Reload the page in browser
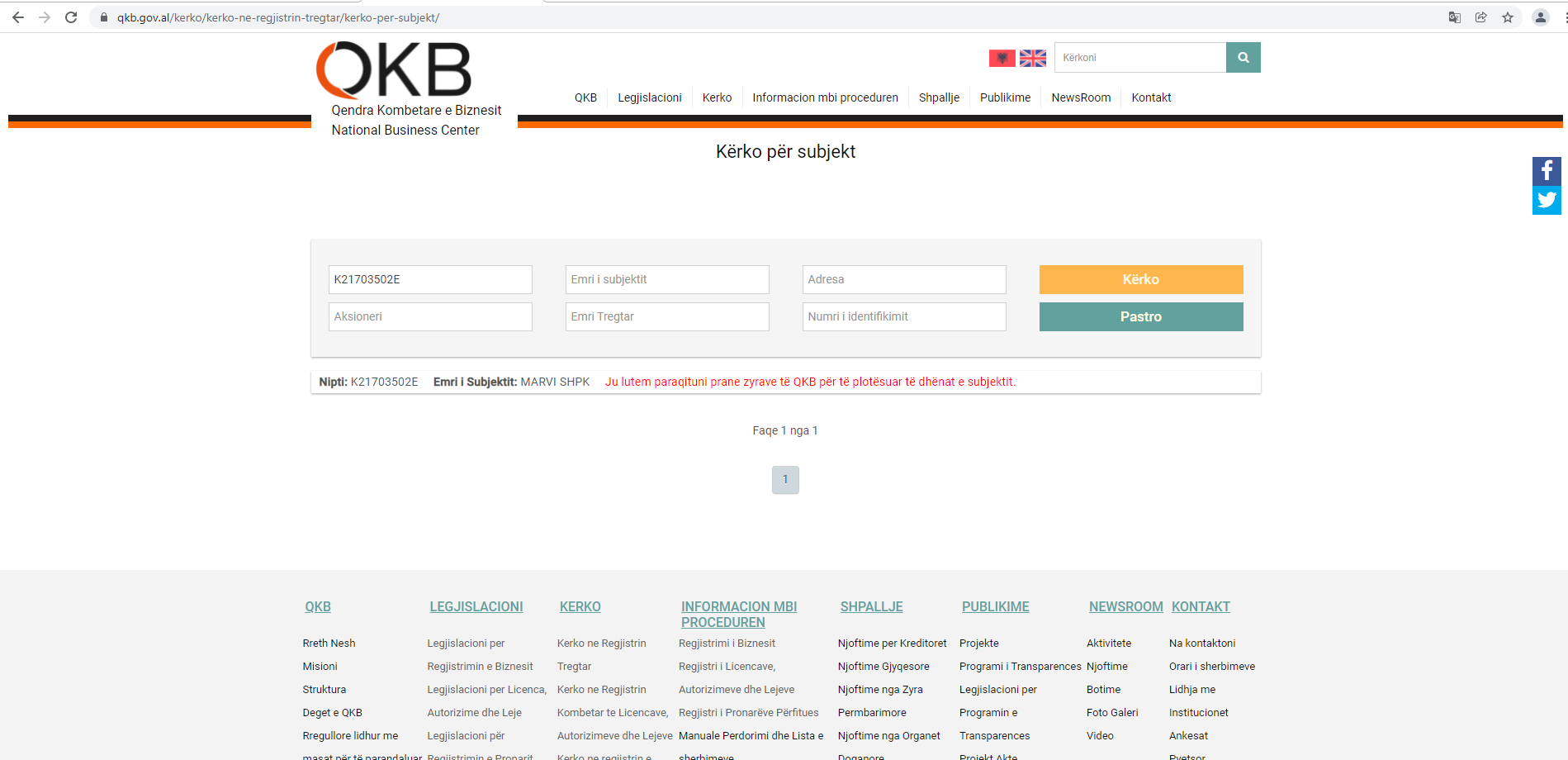Screen dimensions: 1568x760 point(71,17)
